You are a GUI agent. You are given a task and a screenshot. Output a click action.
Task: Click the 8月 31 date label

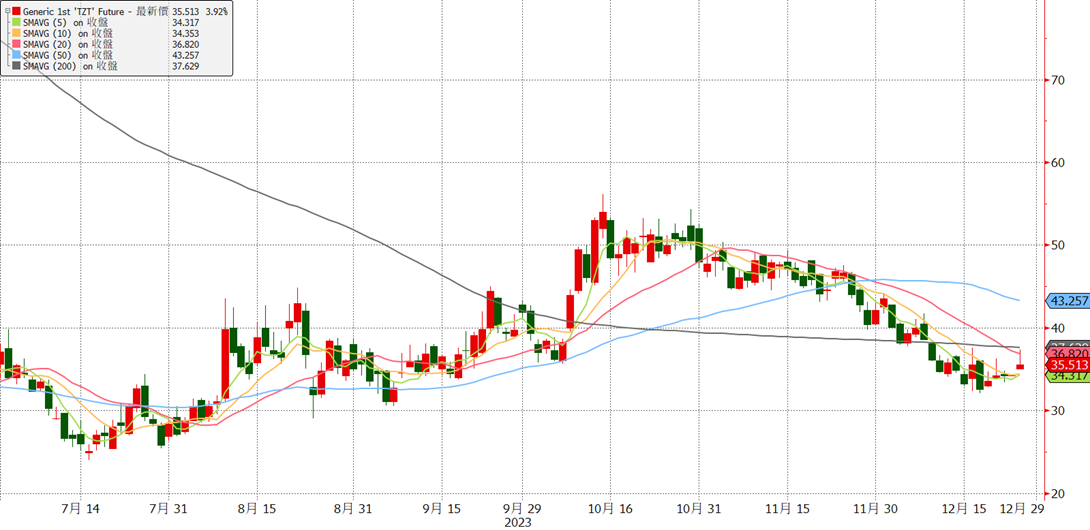(x=352, y=510)
